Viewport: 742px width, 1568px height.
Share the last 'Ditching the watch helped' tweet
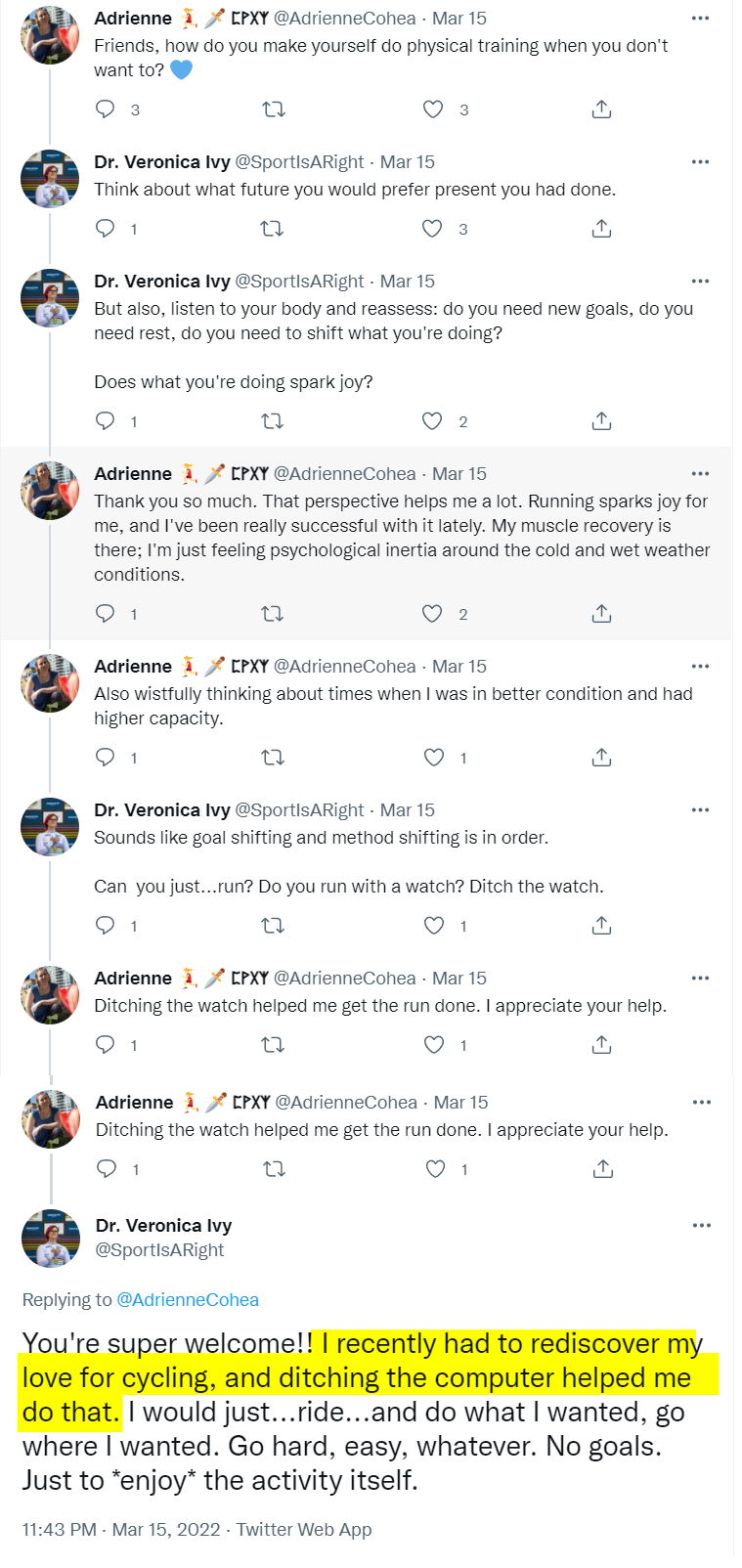coord(603,1168)
